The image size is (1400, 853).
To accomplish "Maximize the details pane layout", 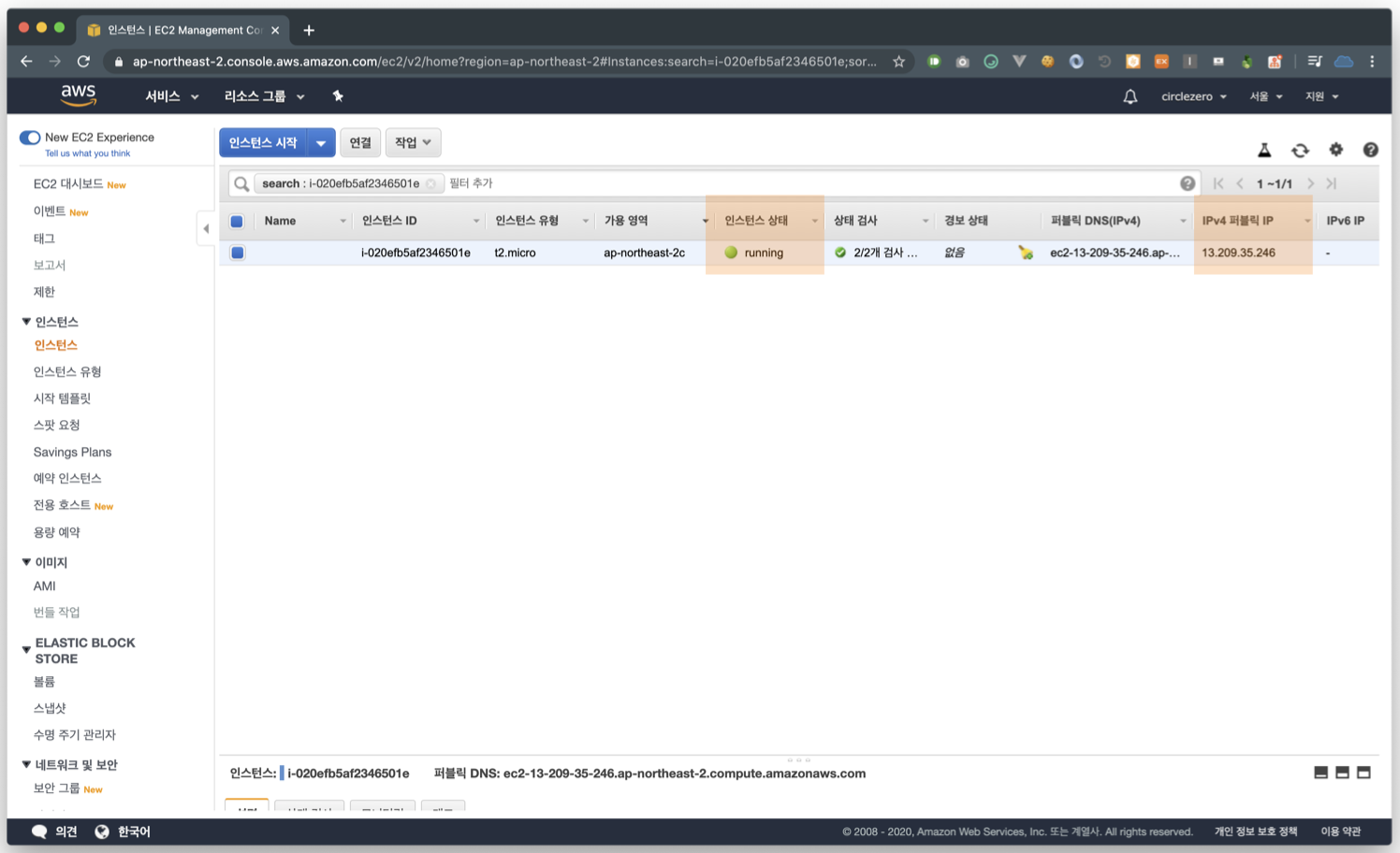I will [x=1364, y=773].
